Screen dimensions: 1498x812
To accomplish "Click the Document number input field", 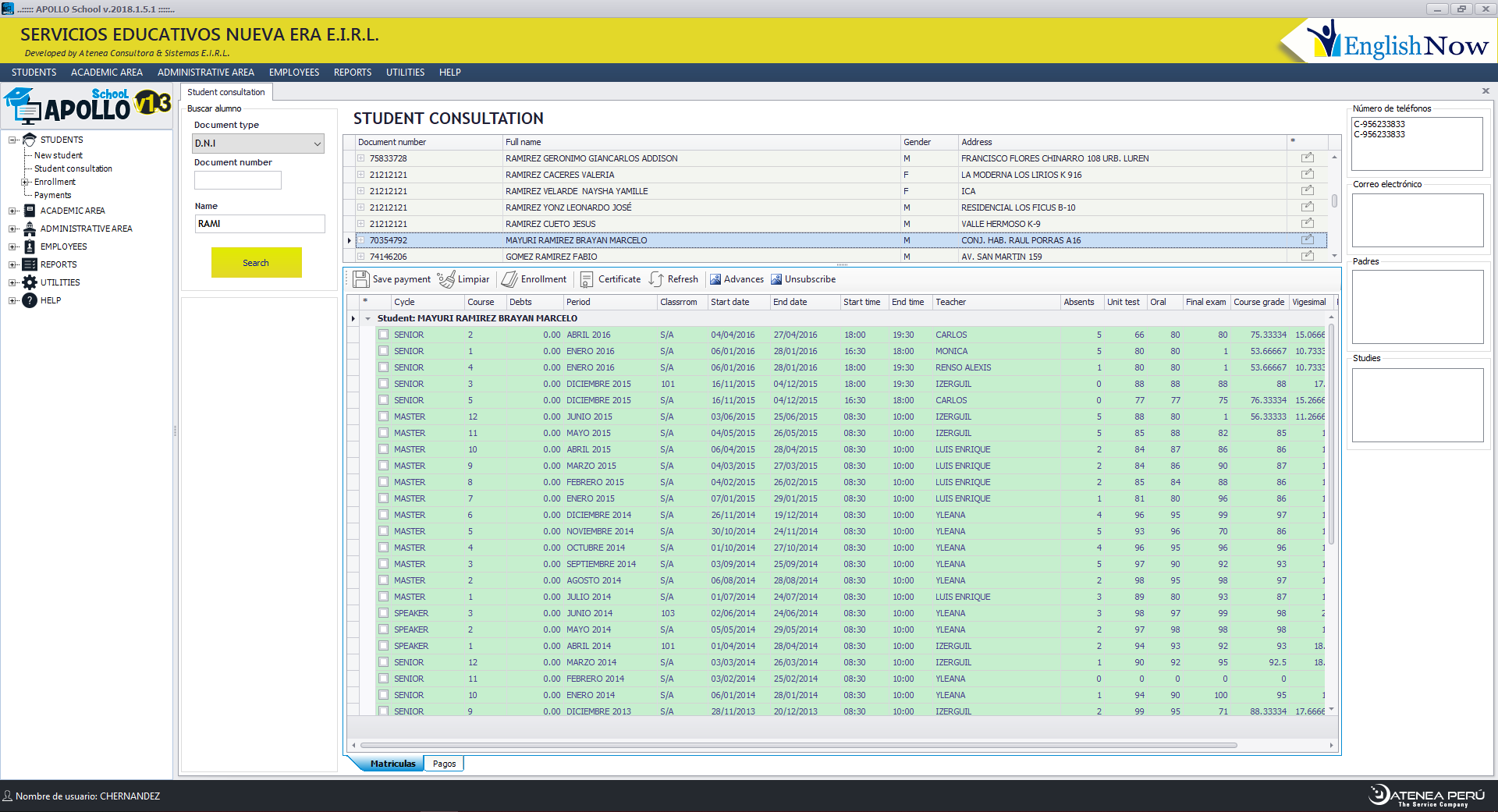I will (238, 180).
